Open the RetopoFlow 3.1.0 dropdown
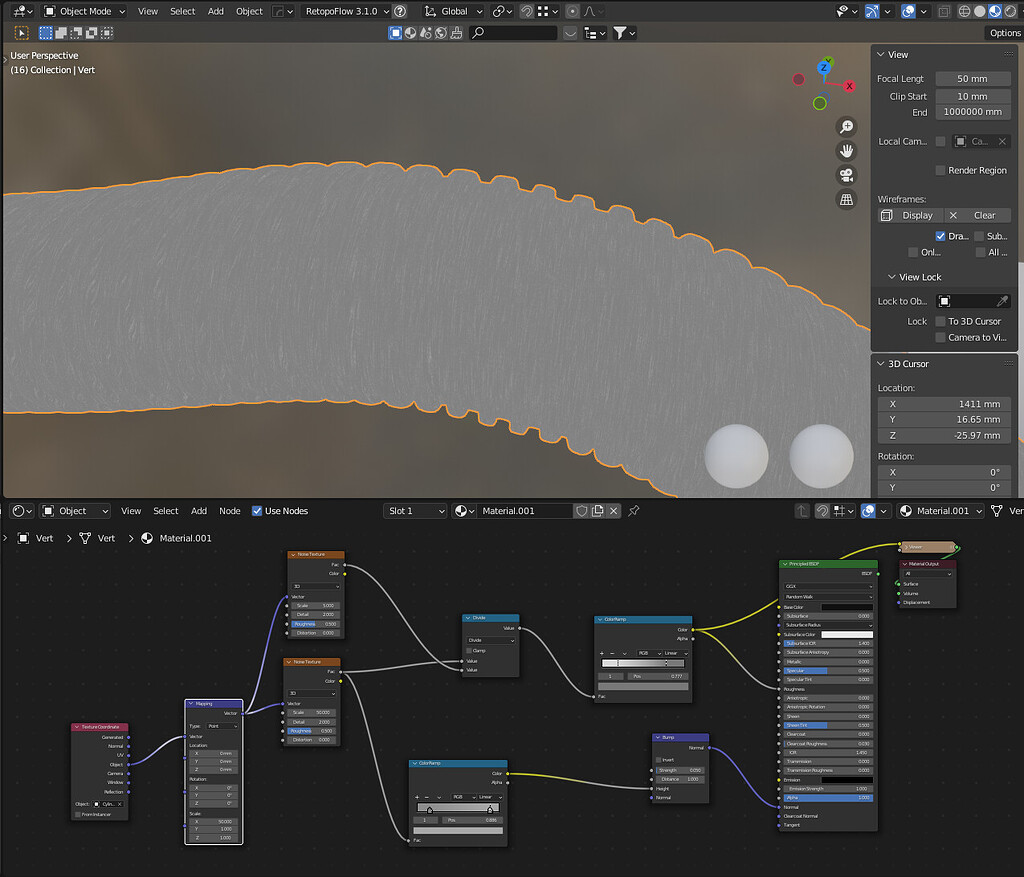The width and height of the screenshot is (1024, 877). pos(348,11)
